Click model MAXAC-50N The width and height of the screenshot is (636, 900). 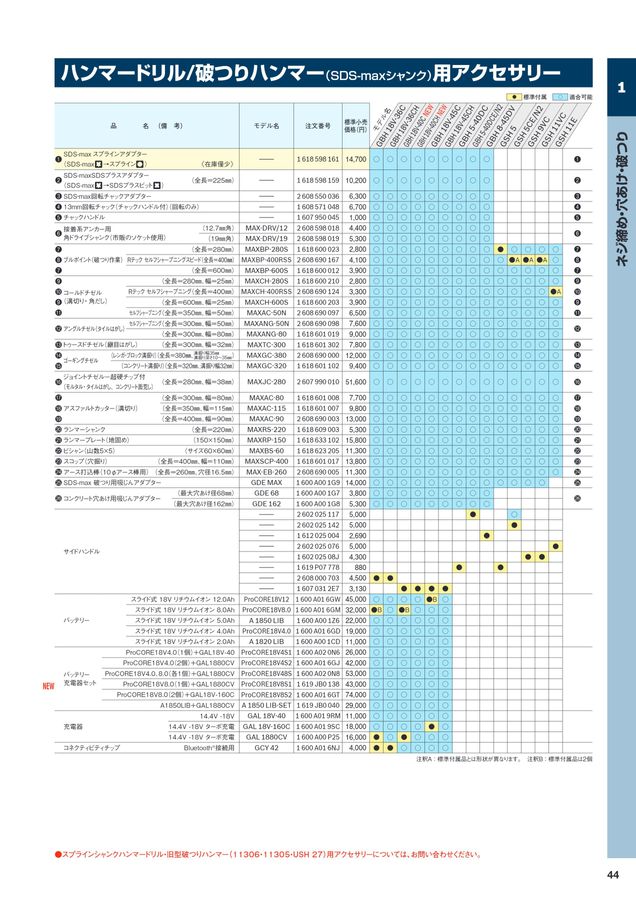pyautogui.click(x=266, y=313)
